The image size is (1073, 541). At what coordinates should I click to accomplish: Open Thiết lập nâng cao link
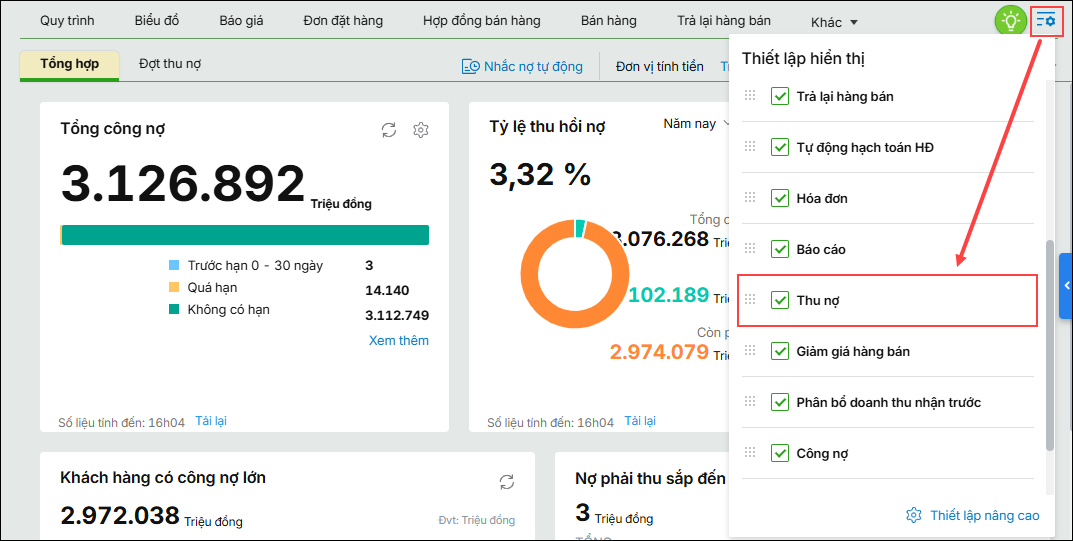pyautogui.click(x=984, y=515)
